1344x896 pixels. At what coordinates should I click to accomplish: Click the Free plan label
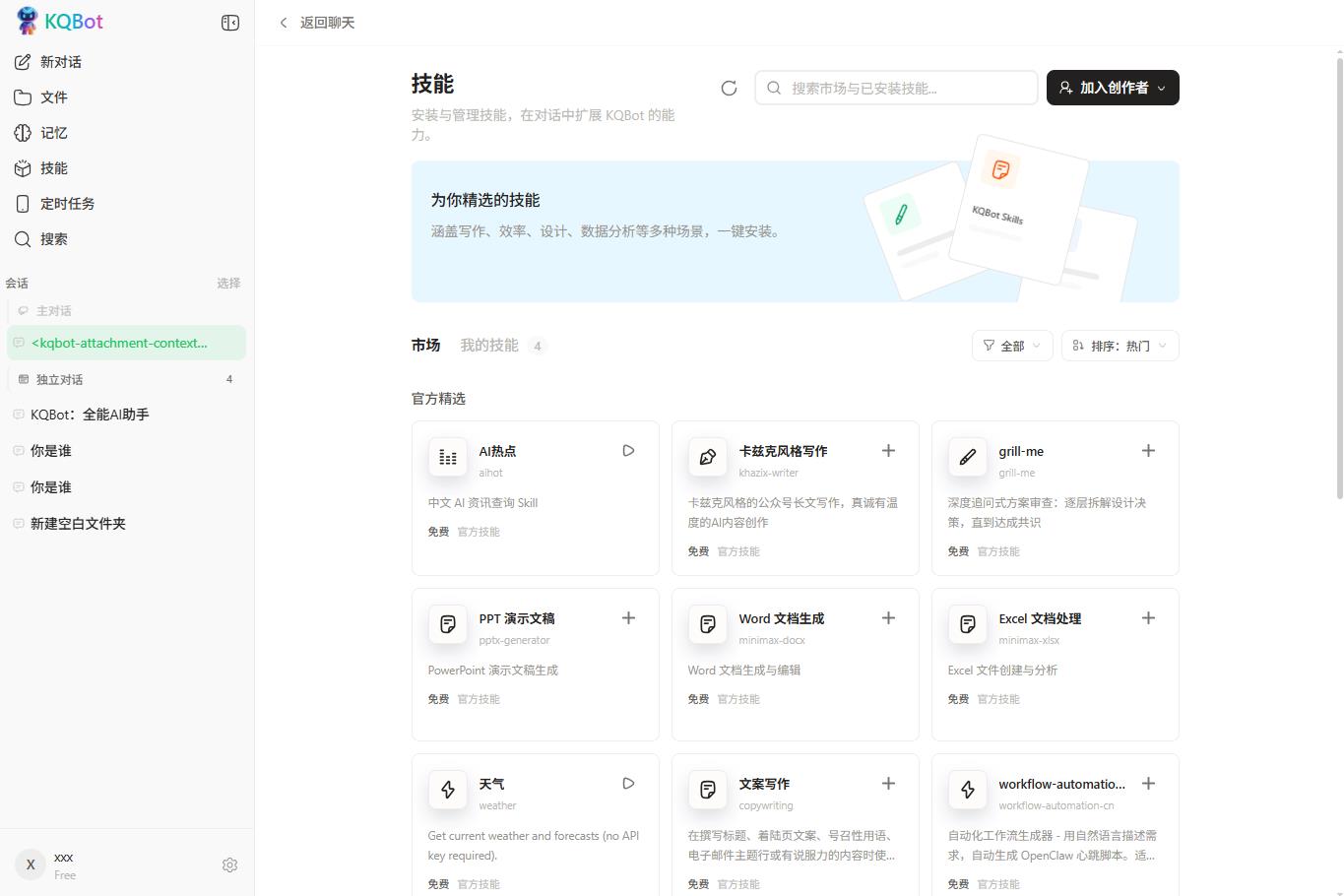pos(65,875)
